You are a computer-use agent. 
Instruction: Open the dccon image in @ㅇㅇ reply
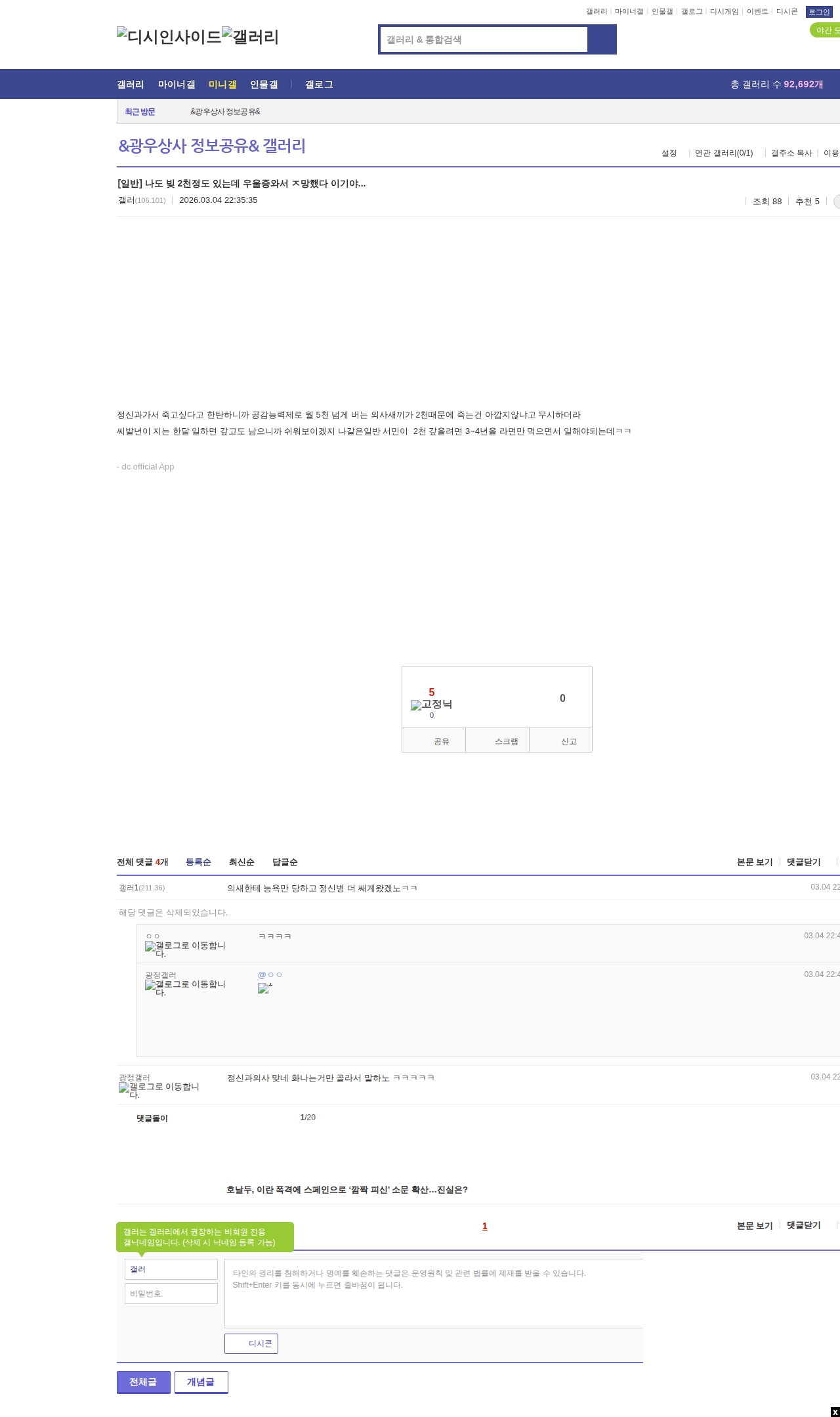265,988
